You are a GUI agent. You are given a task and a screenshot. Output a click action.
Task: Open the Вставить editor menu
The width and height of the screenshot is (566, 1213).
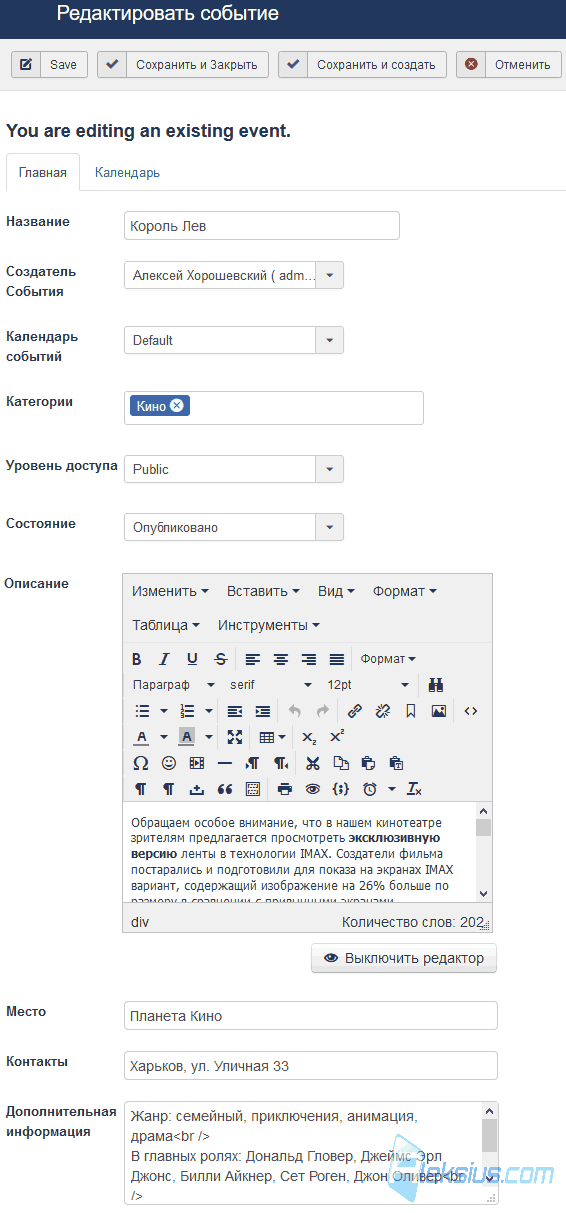263,591
